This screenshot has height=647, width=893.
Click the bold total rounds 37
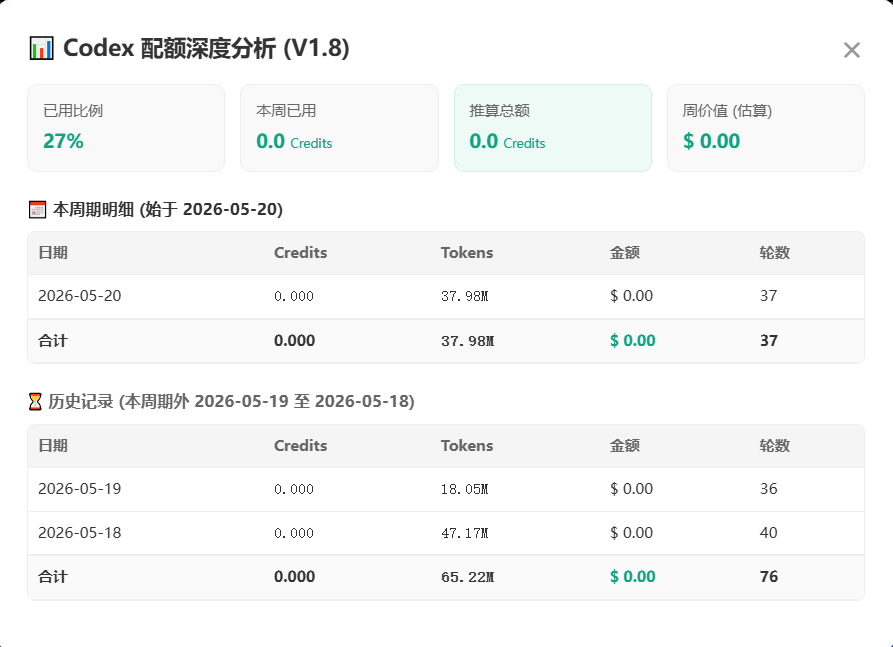(769, 341)
